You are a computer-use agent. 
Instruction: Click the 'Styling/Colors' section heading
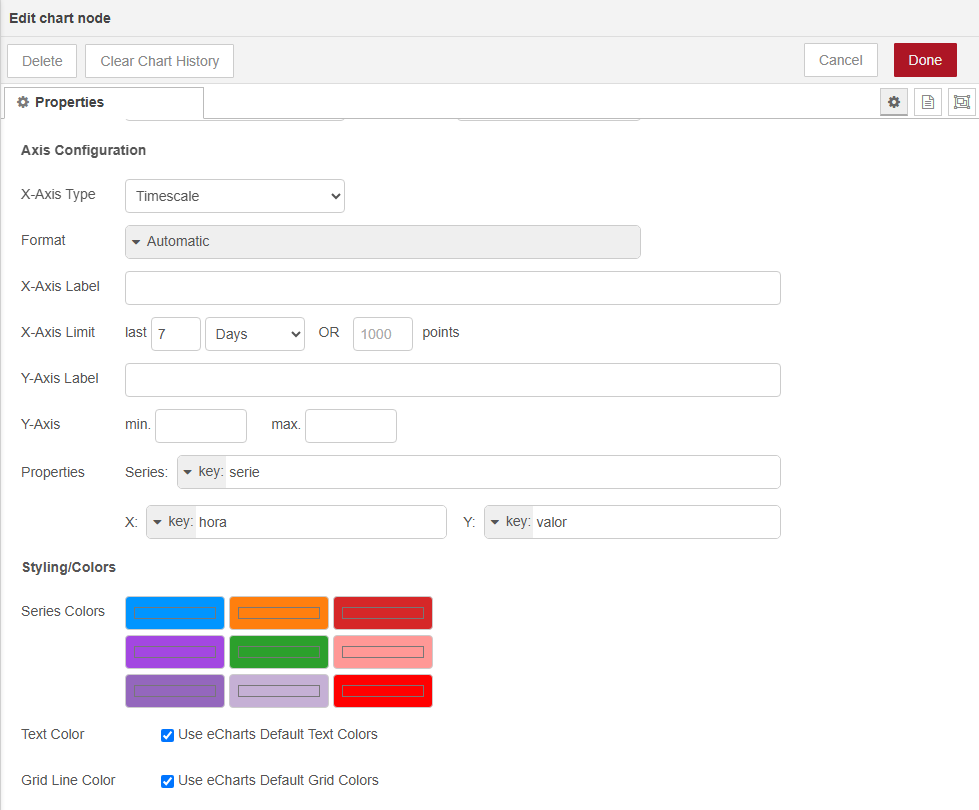(69, 568)
